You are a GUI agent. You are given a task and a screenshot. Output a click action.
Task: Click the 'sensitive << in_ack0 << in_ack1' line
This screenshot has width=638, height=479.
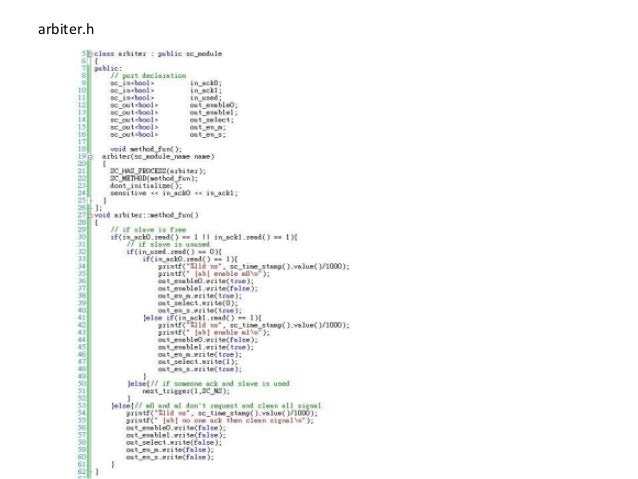[x=174, y=193]
